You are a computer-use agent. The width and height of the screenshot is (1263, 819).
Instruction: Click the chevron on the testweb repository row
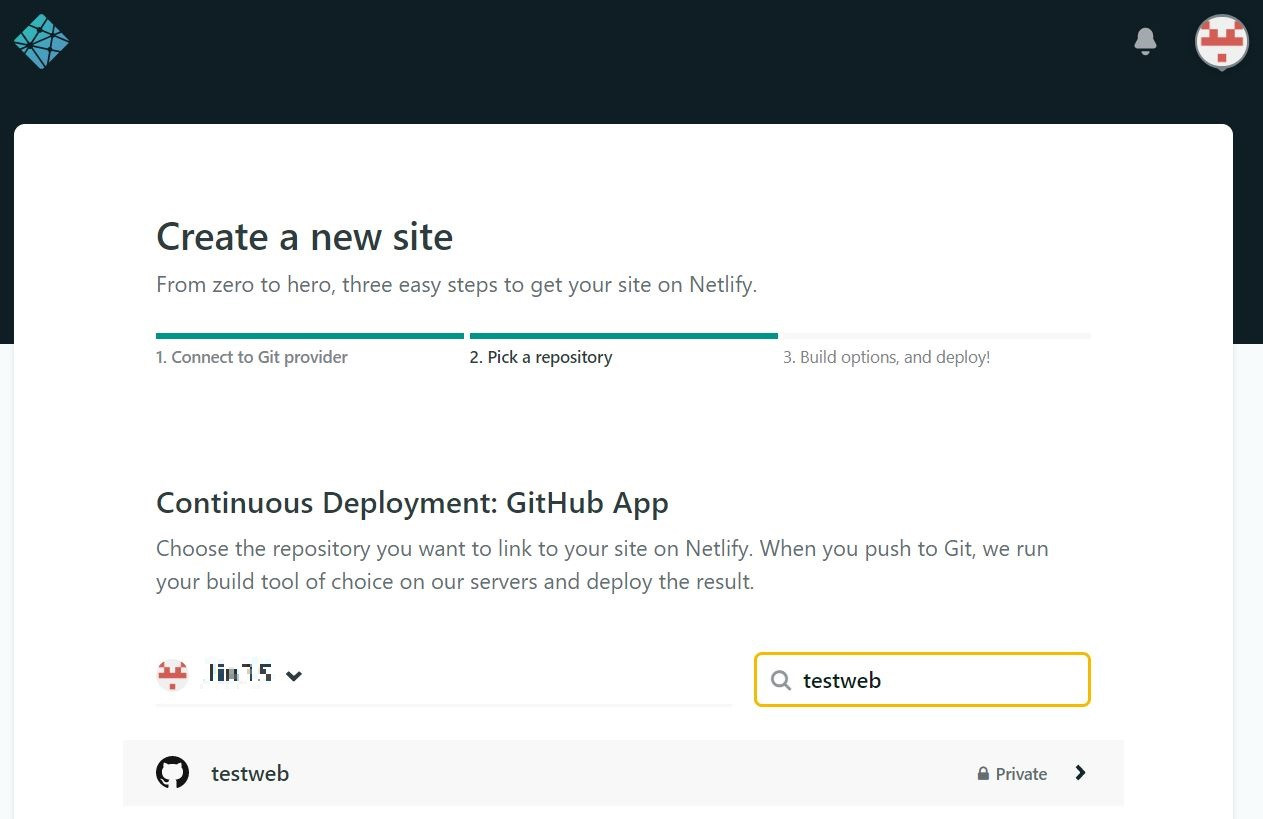(1080, 772)
